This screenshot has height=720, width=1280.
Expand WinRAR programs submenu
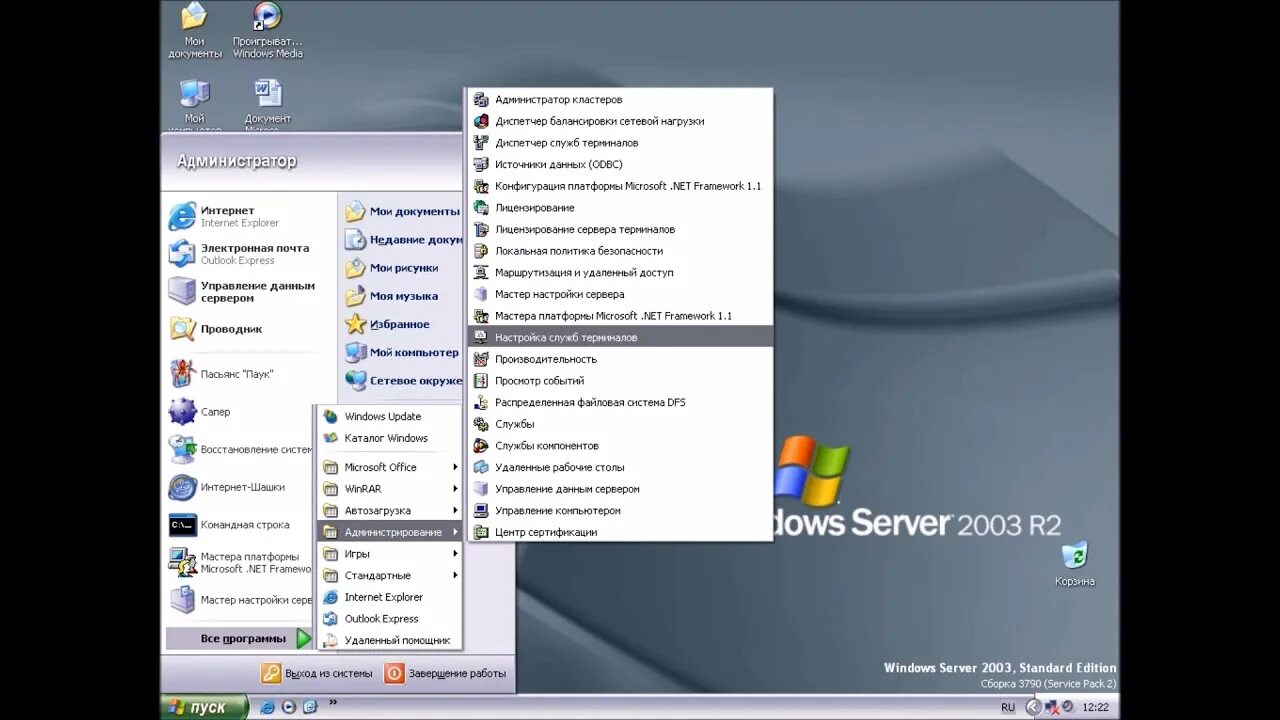pos(389,489)
